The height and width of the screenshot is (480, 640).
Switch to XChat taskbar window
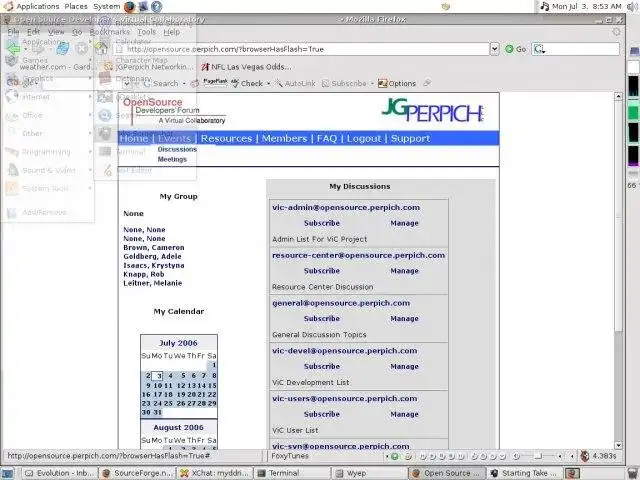tap(215, 473)
